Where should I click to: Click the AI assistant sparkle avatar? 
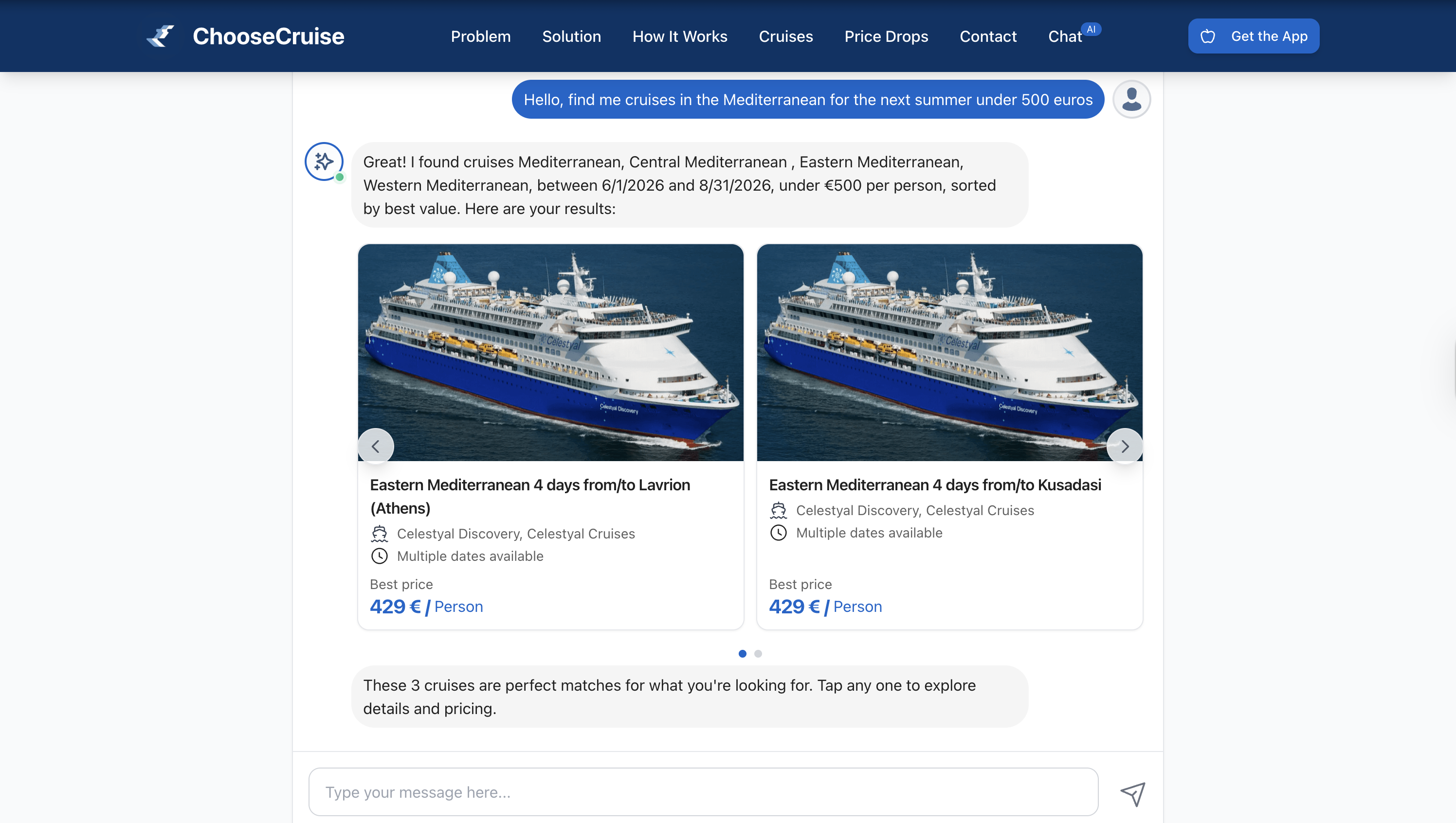point(324,161)
